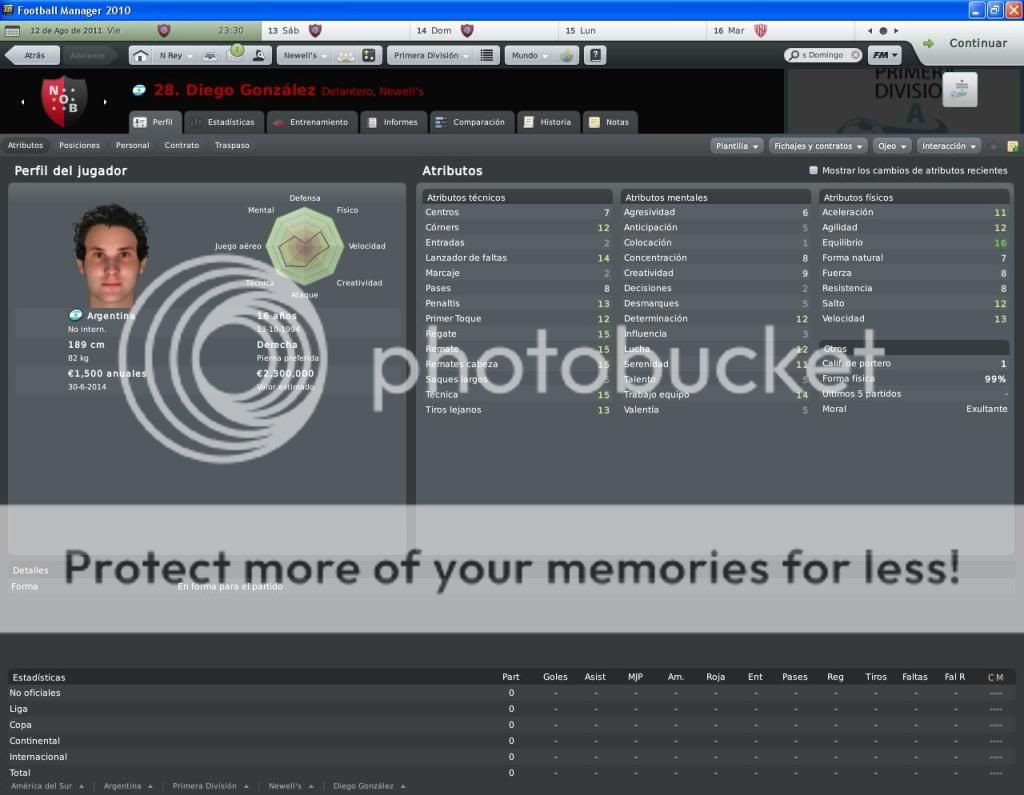Viewport: 1024px width, 795px height.
Task: Click the Newell's club crest
Action: point(64,101)
